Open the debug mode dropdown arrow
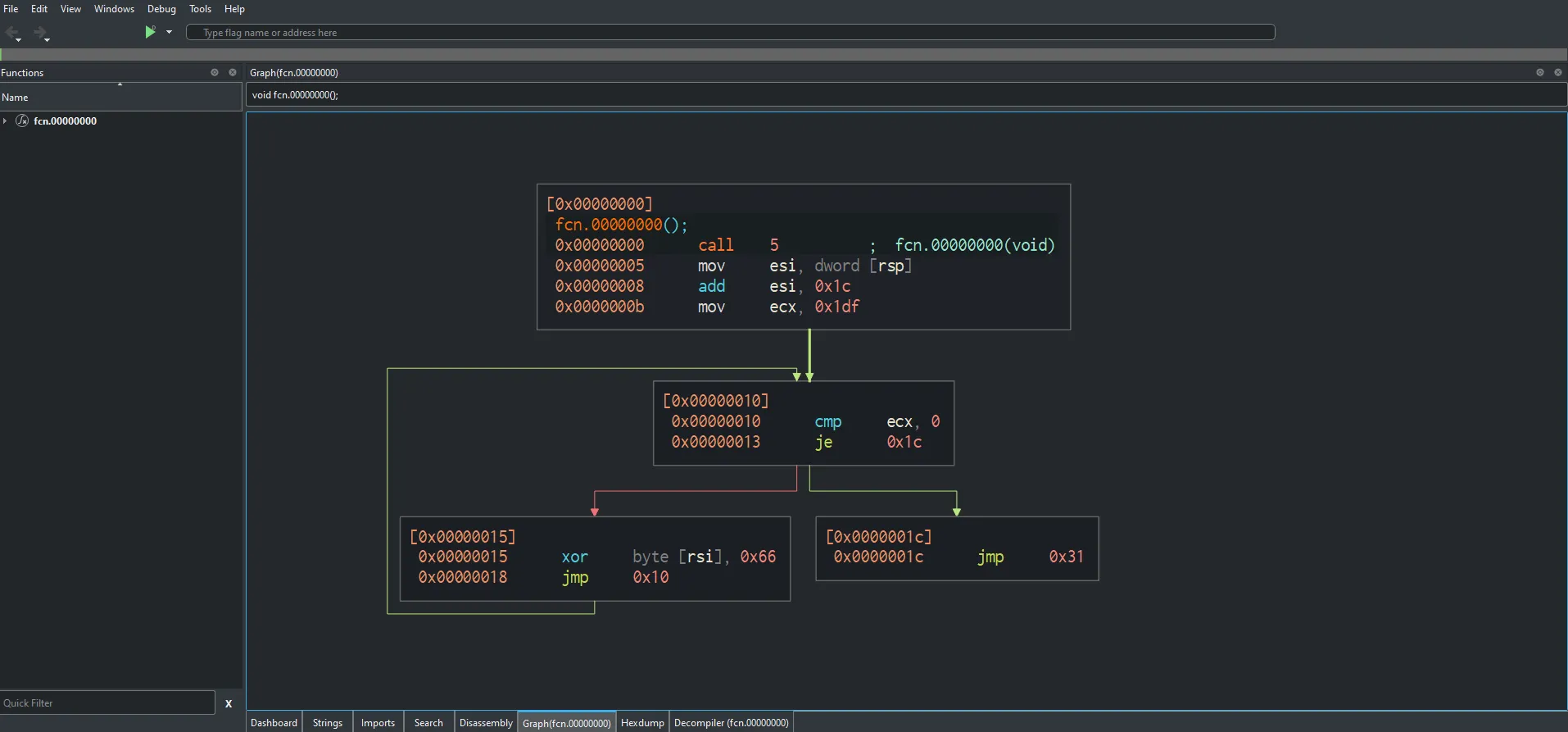Screen dimensions: 1568x732 tap(169, 32)
